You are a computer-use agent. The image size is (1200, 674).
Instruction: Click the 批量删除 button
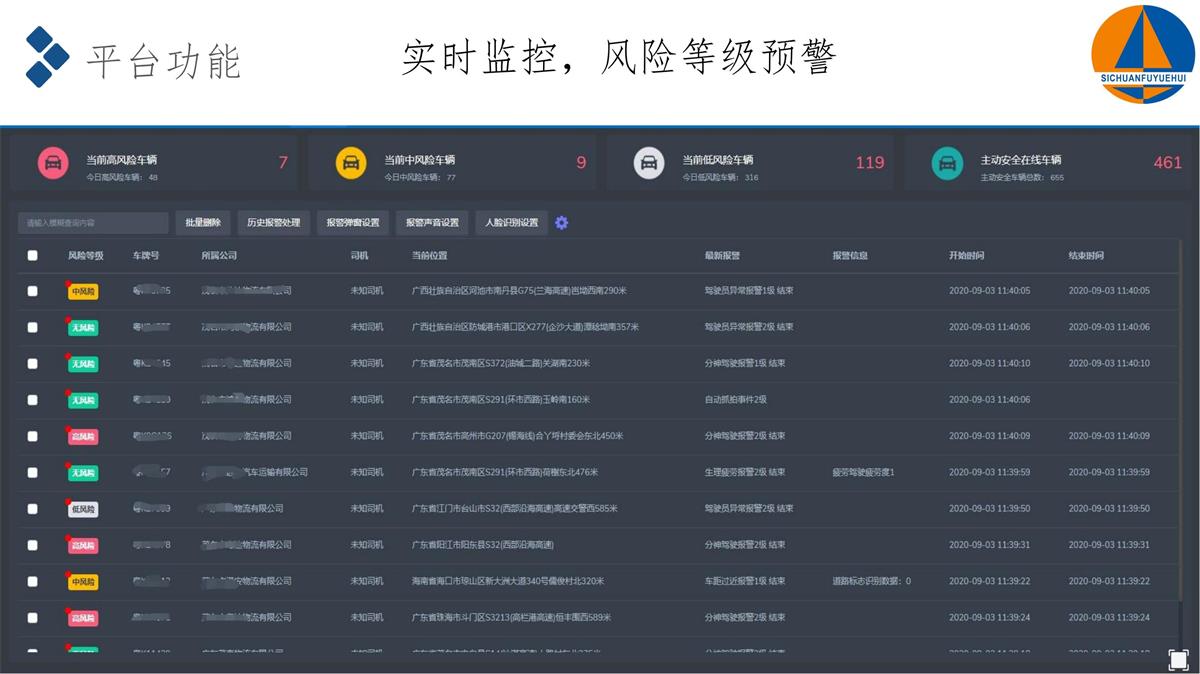203,223
